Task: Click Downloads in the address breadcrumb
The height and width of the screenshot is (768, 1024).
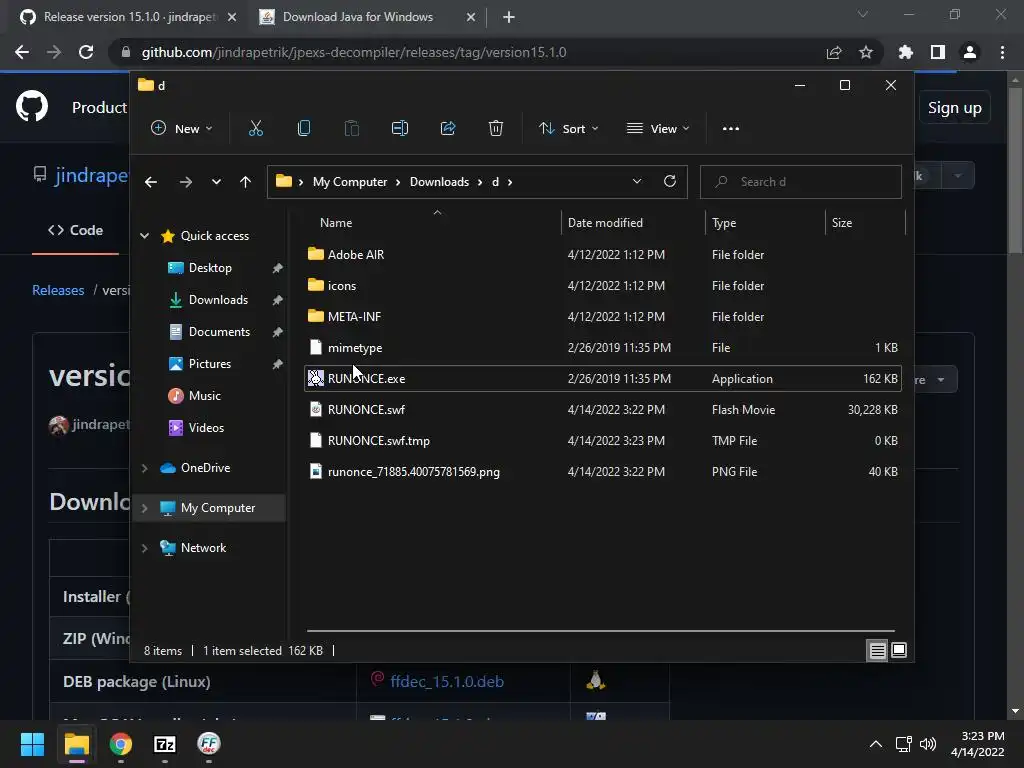Action: tap(440, 182)
